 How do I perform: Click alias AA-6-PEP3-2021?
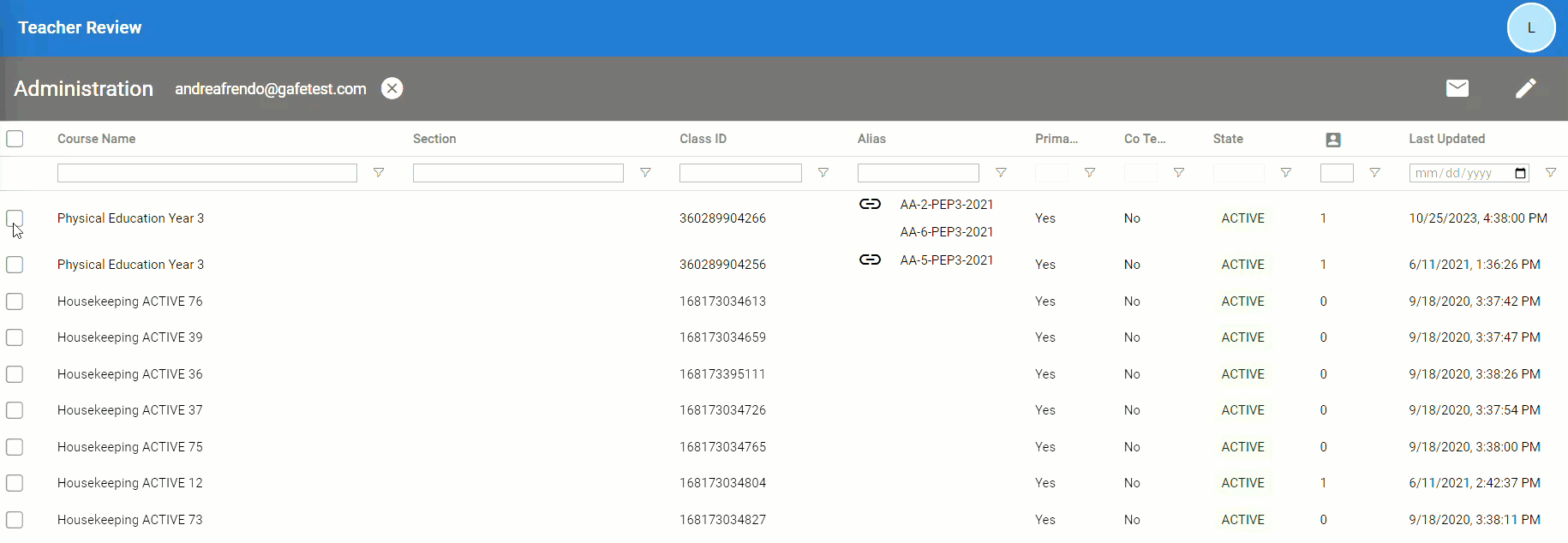[x=947, y=232]
